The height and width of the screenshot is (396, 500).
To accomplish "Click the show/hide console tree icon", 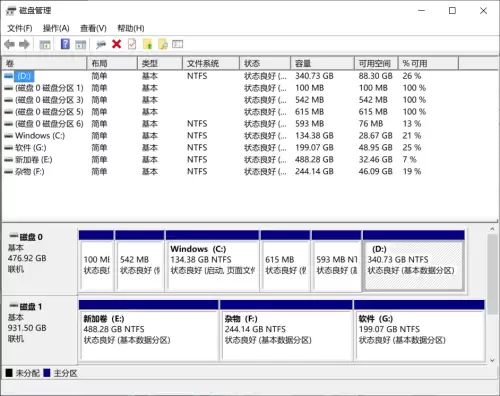I will 45,44.
